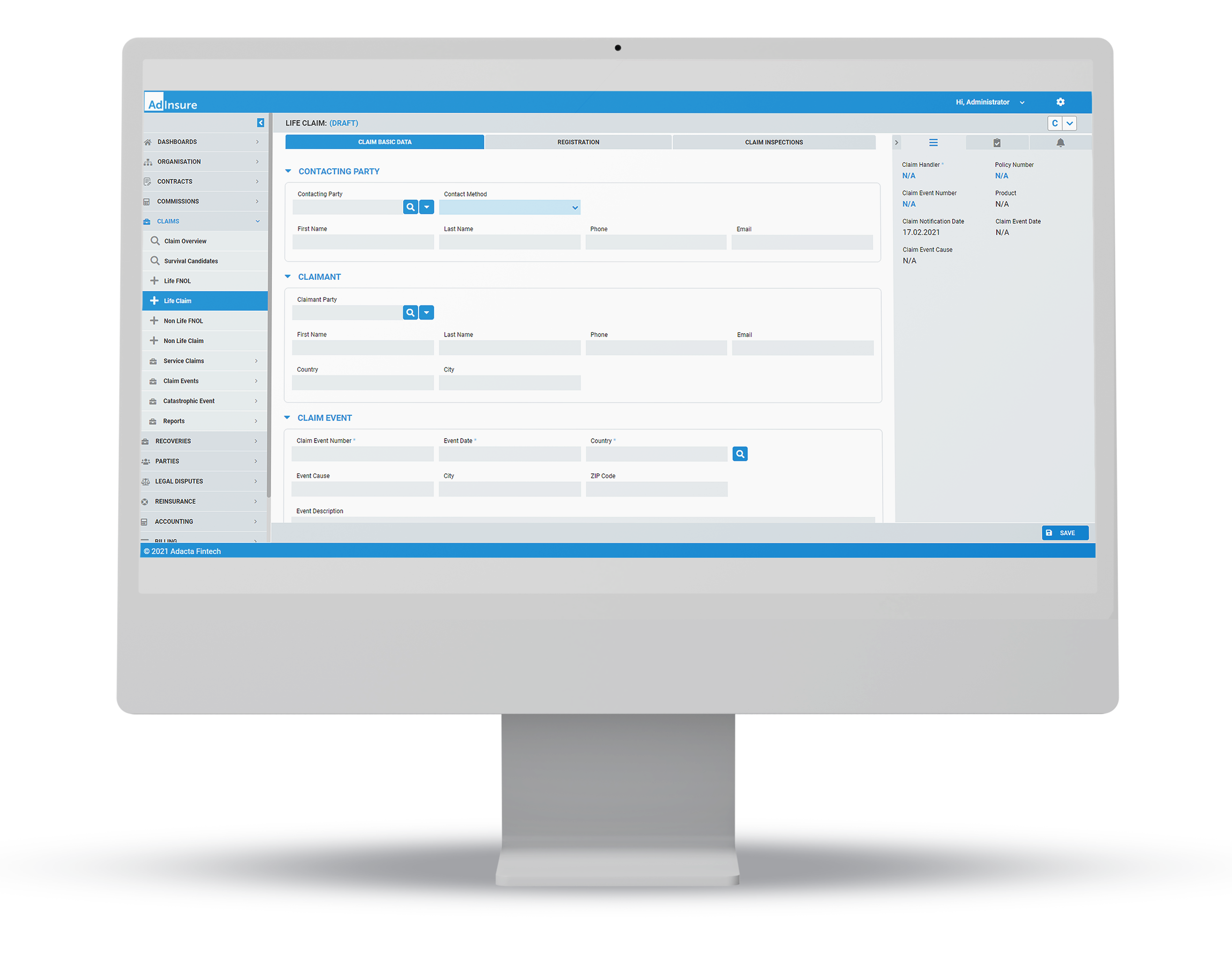Toggle the Contacting Party section collapse

point(289,171)
